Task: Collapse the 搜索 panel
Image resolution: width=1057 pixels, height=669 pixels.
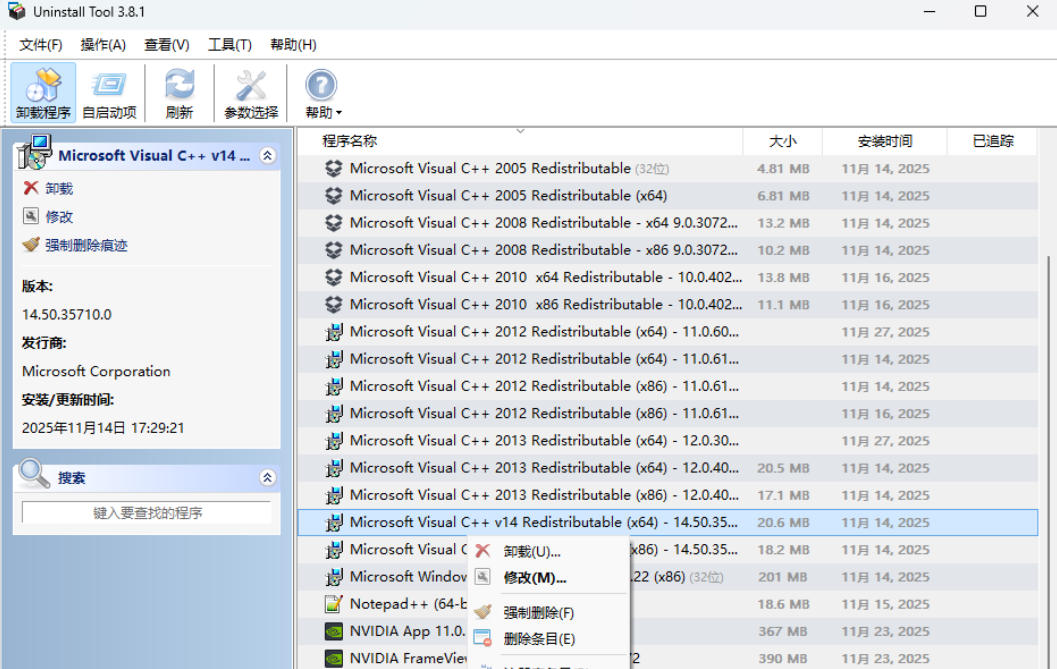Action: tap(268, 477)
